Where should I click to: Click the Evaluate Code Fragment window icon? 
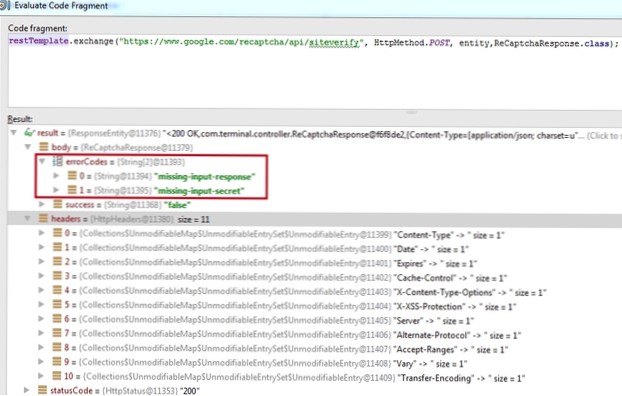pyautogui.click(x=5, y=6)
